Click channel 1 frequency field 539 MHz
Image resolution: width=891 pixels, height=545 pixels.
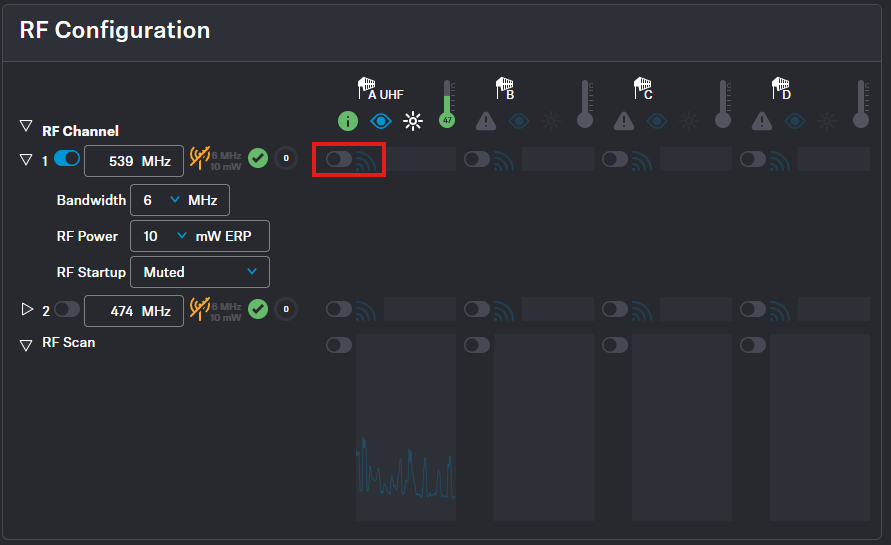(133, 160)
